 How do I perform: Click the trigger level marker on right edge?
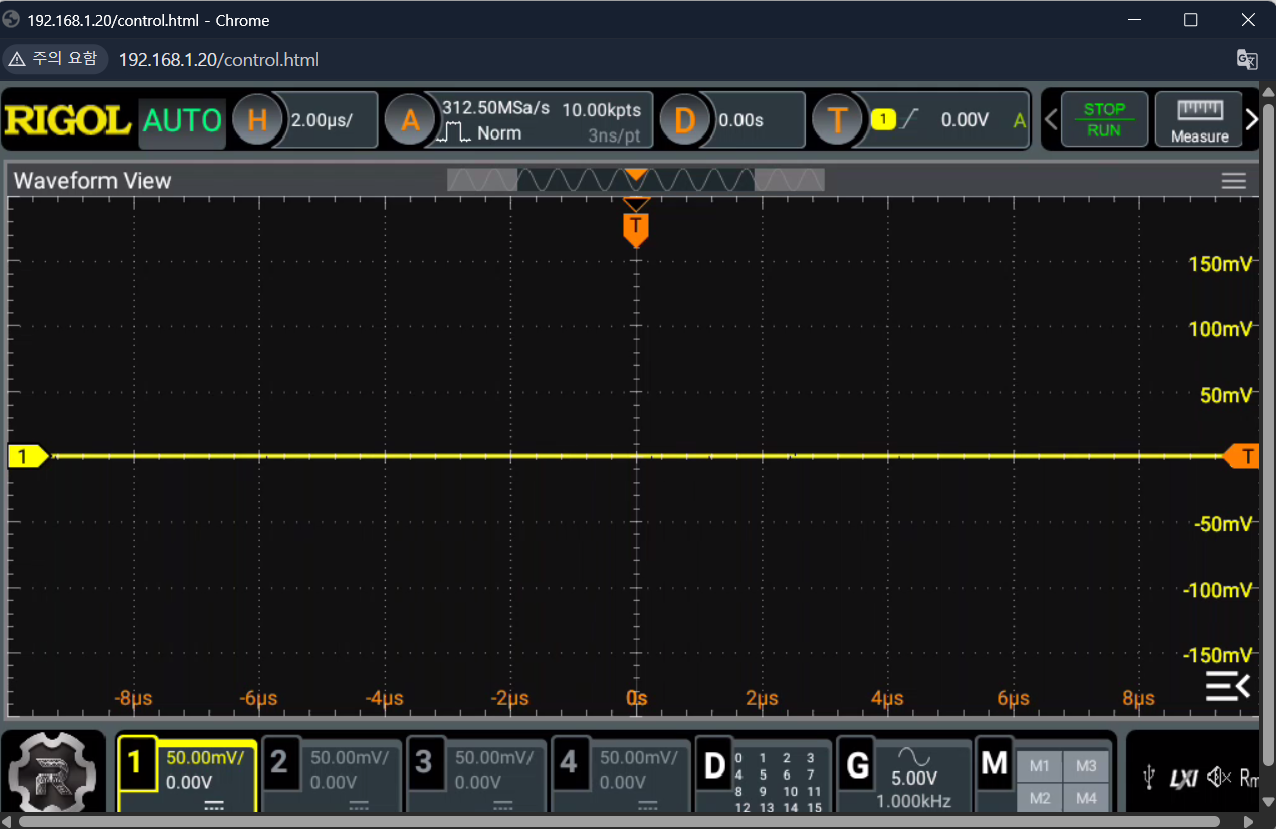(x=1242, y=456)
